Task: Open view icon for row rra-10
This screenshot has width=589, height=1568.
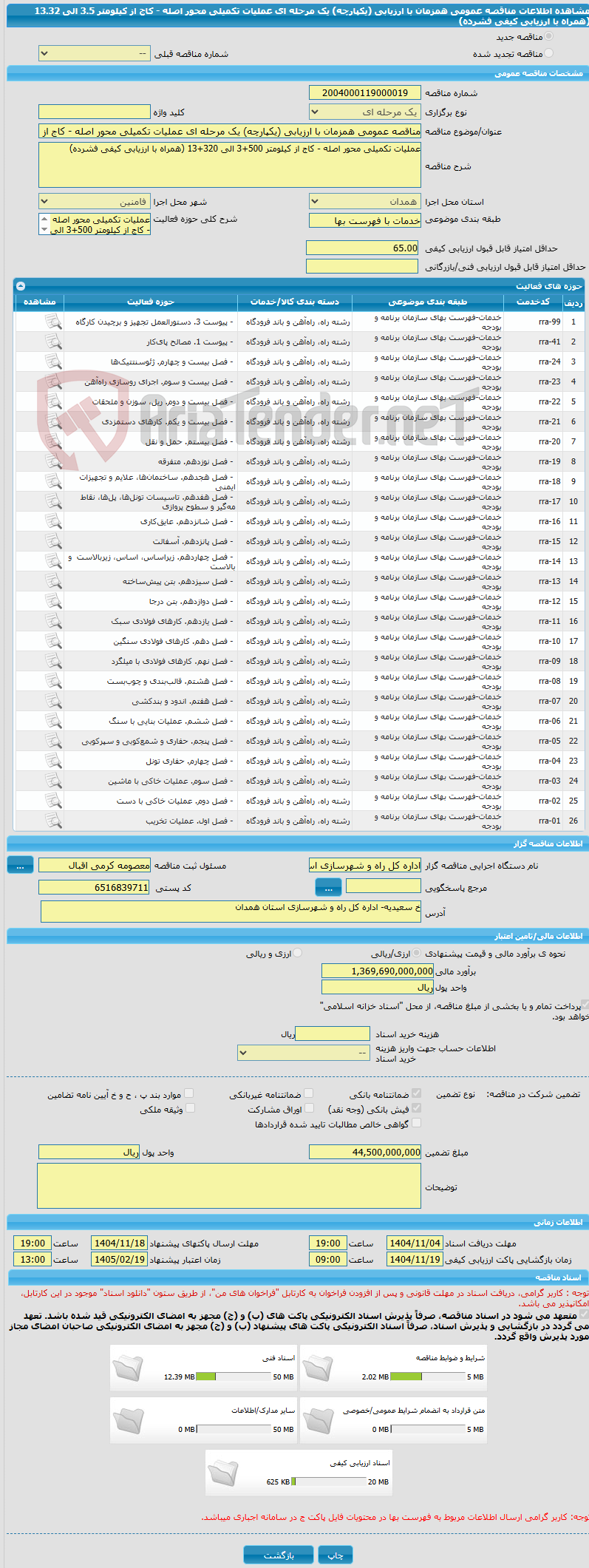Action: pyautogui.click(x=53, y=641)
